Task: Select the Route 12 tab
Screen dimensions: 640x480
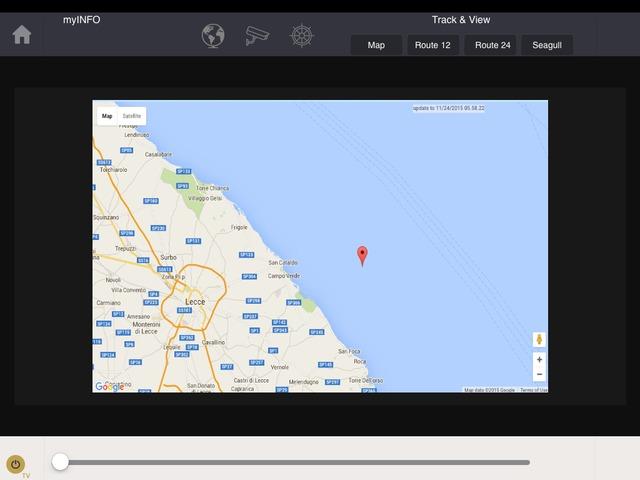Action: click(433, 45)
